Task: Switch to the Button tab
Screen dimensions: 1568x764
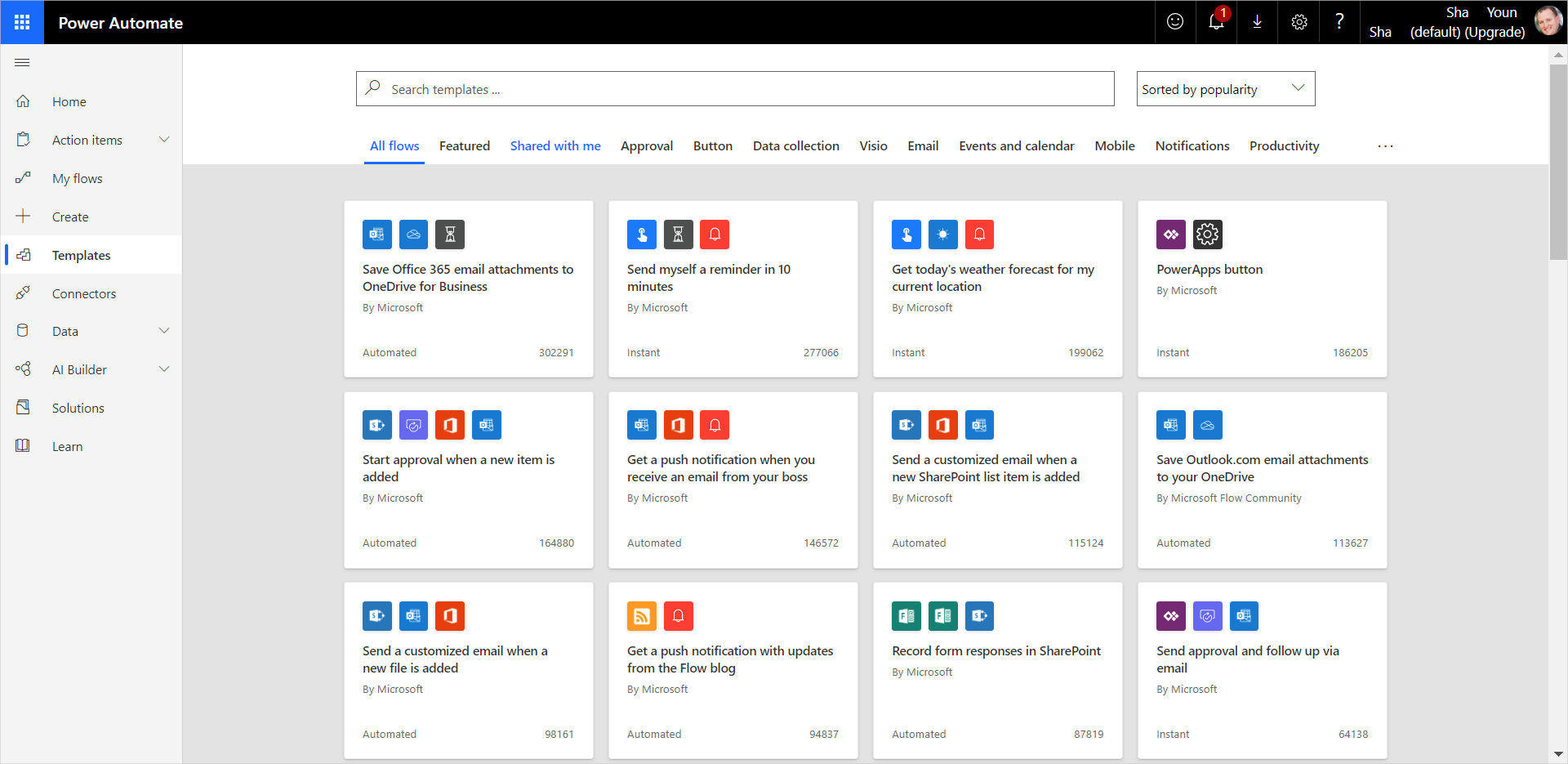Action: [x=713, y=145]
